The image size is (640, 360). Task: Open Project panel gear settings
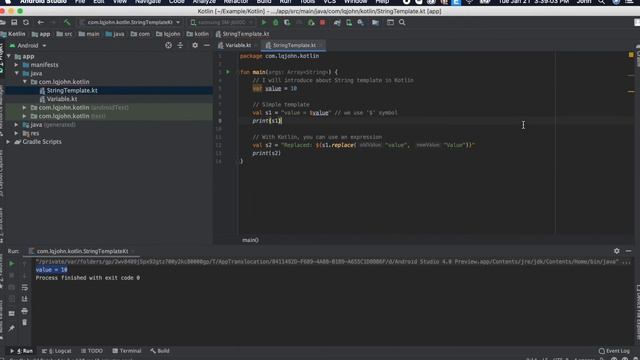coord(195,45)
